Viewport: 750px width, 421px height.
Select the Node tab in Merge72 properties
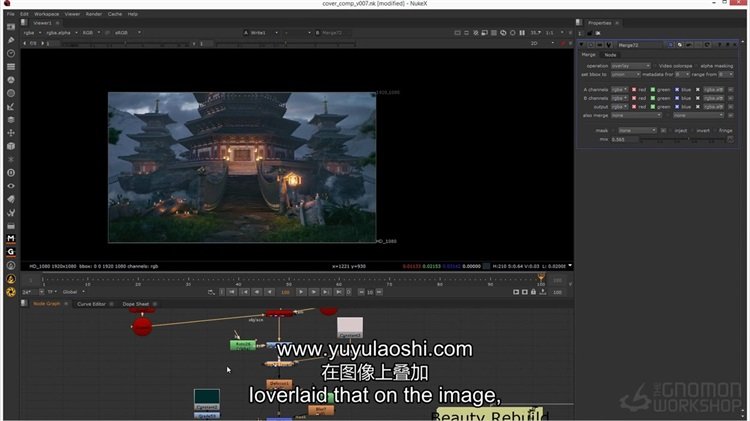(x=610, y=55)
